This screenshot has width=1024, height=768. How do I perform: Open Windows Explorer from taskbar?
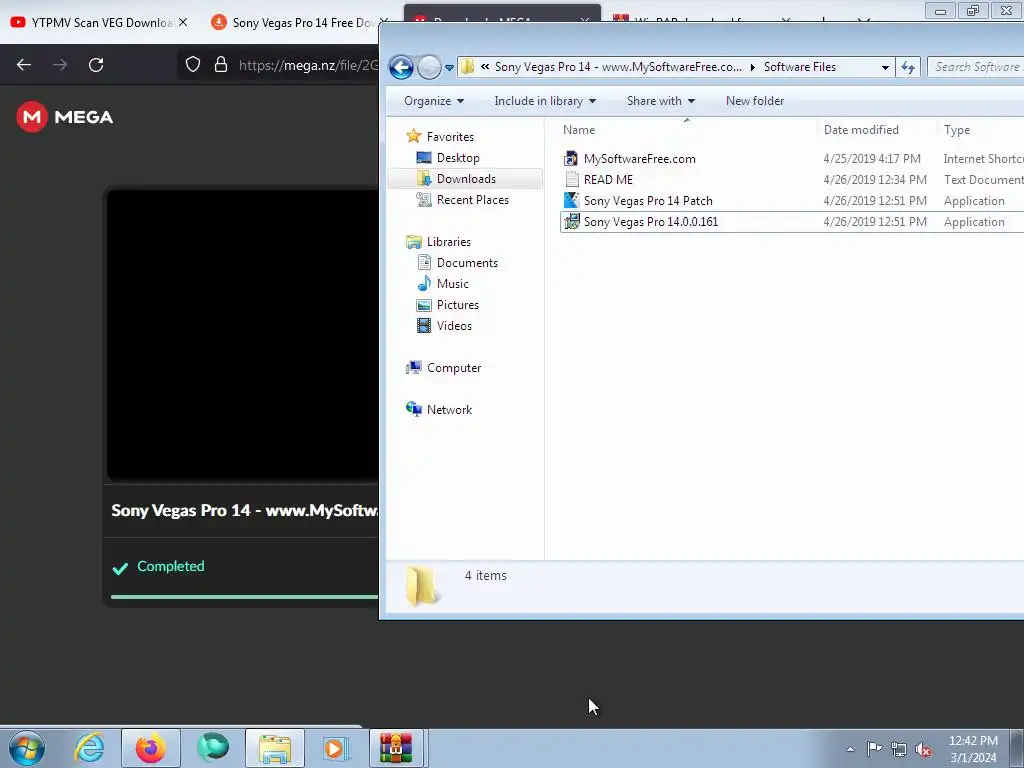tap(275, 748)
